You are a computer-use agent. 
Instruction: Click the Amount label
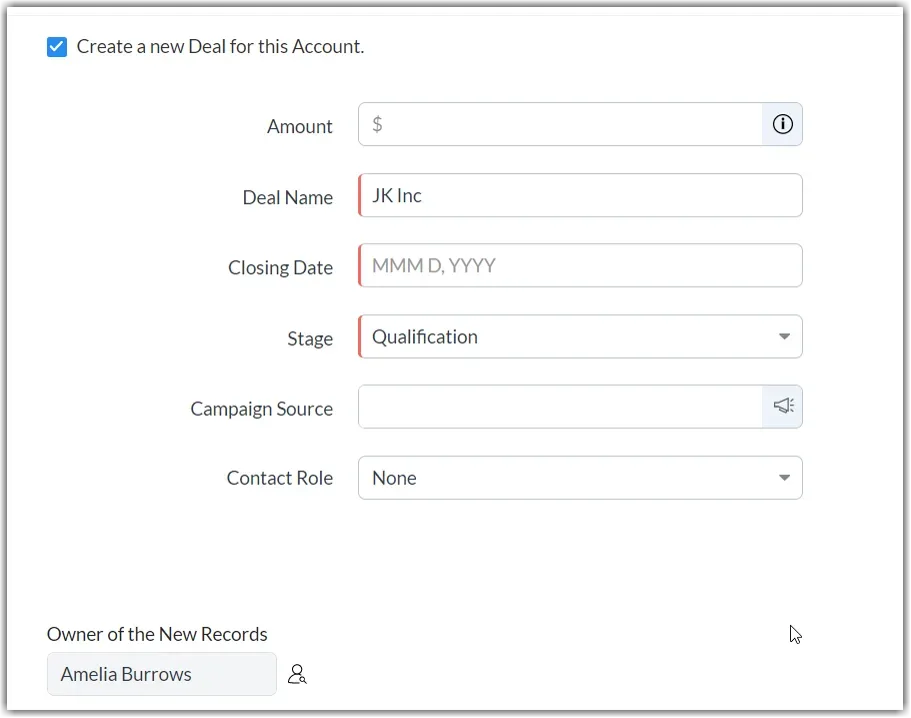pyautogui.click(x=299, y=127)
